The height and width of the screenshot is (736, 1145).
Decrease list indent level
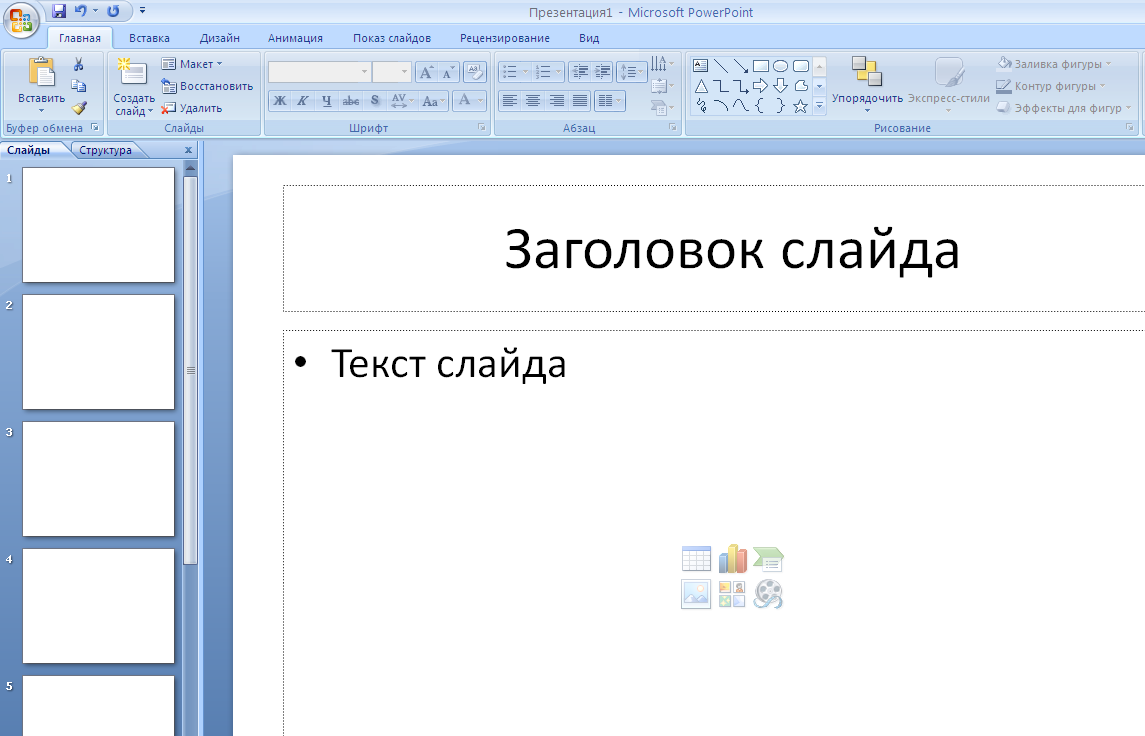pos(580,72)
